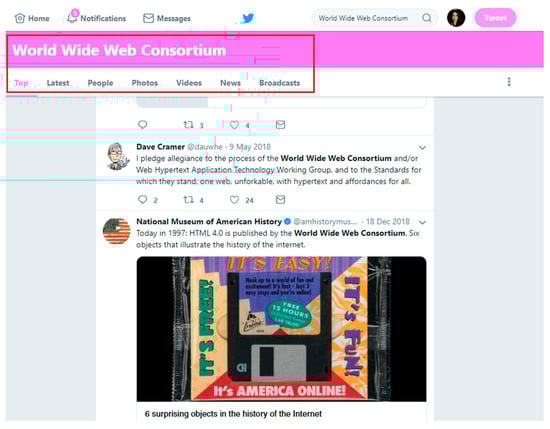The image size is (550, 429).
Task: Open the Notifications bell icon
Action: (72, 18)
